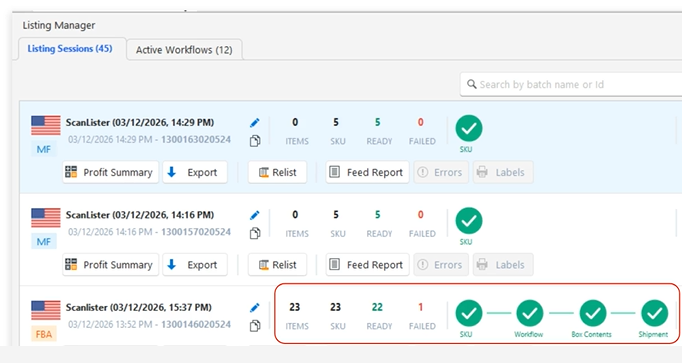
Task: Click the Workflow step checkmark
Action: (529, 313)
